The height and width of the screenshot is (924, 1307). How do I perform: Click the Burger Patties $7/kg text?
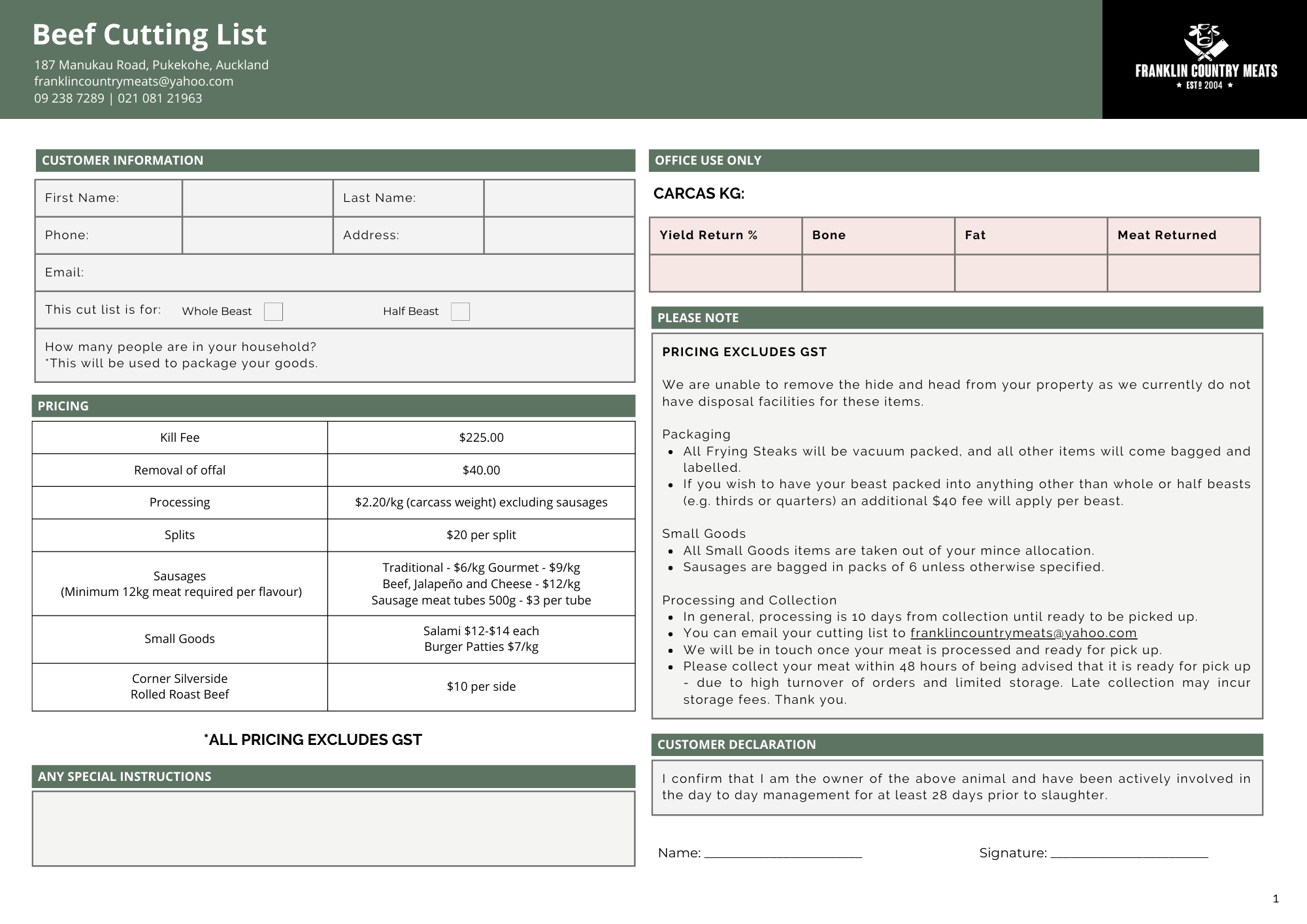pyautogui.click(x=481, y=647)
